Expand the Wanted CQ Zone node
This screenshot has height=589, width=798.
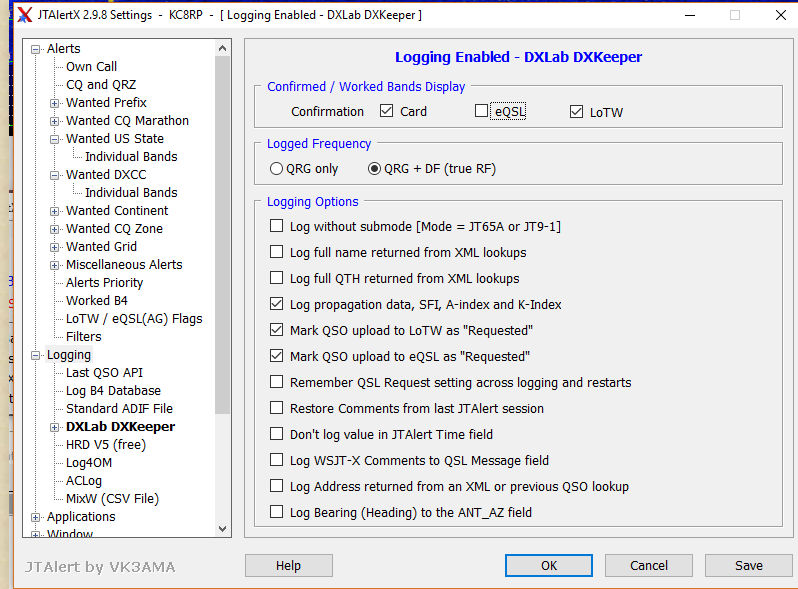coord(54,230)
